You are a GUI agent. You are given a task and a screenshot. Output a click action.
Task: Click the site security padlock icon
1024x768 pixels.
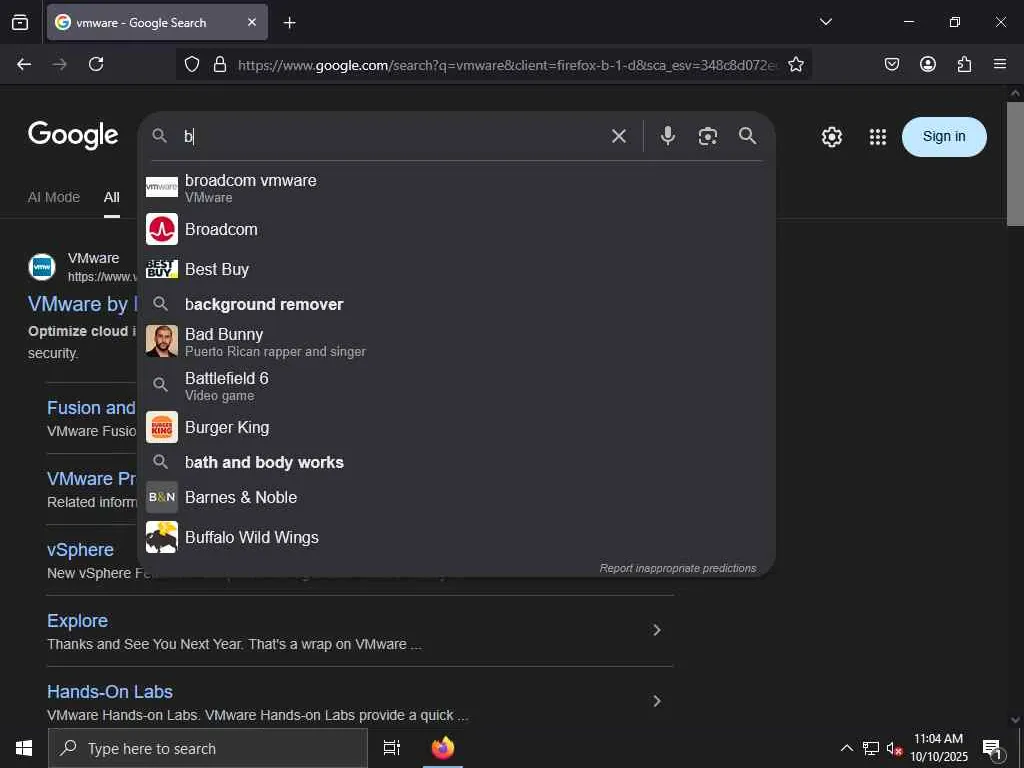[x=220, y=64]
